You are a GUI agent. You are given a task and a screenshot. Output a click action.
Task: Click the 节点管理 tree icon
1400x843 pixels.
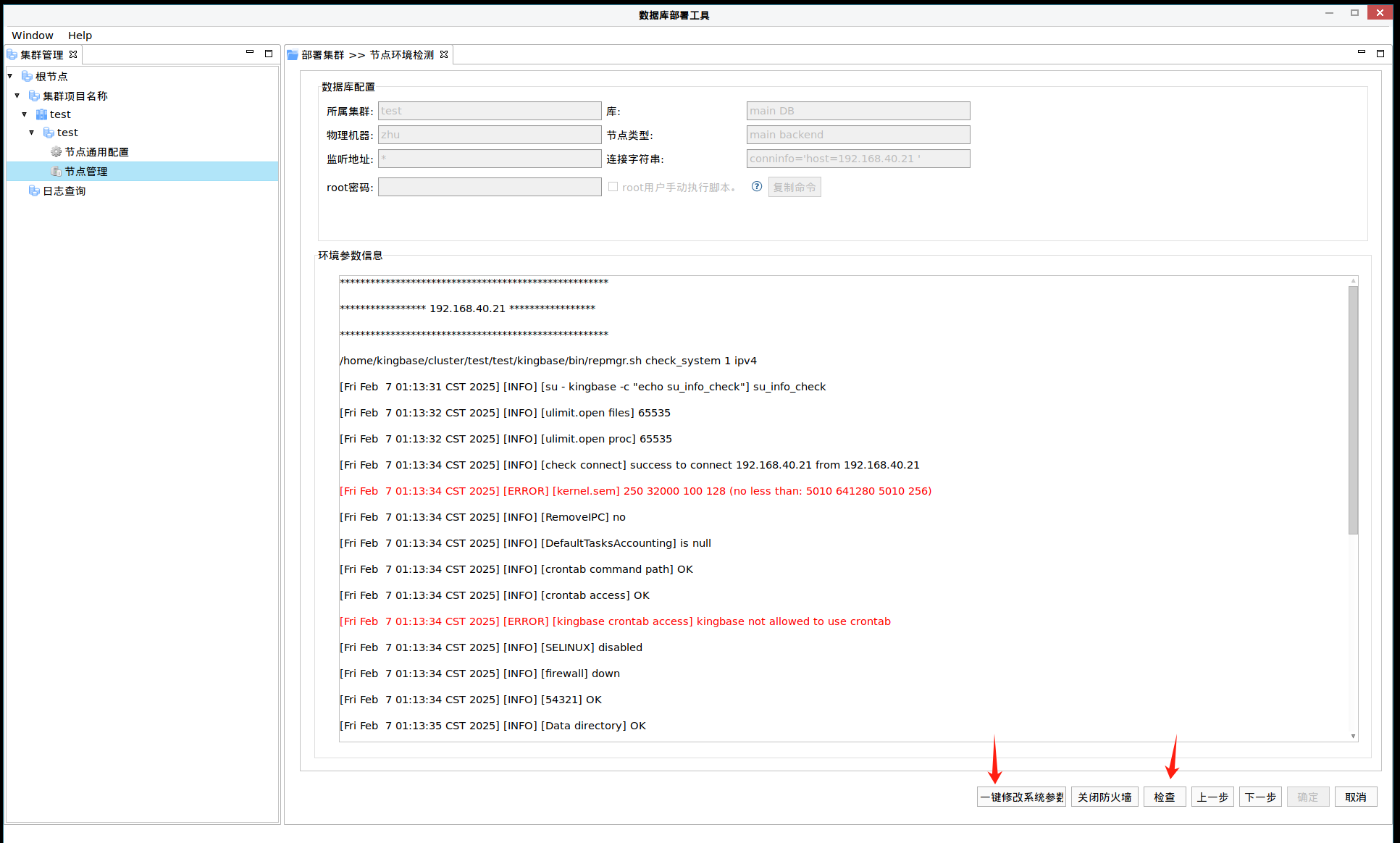[56, 171]
